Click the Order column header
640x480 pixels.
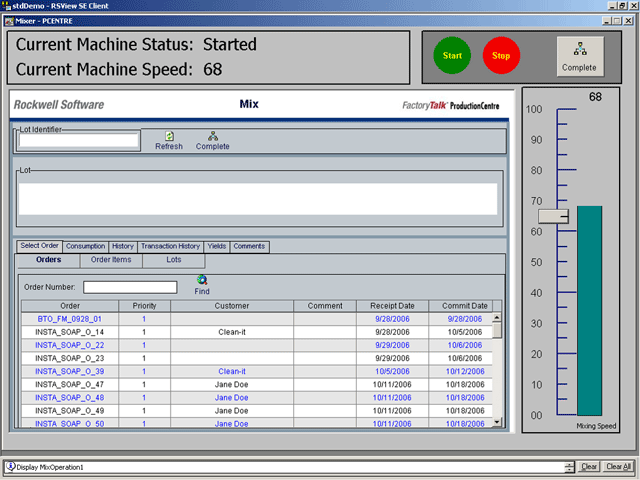[x=70, y=306]
